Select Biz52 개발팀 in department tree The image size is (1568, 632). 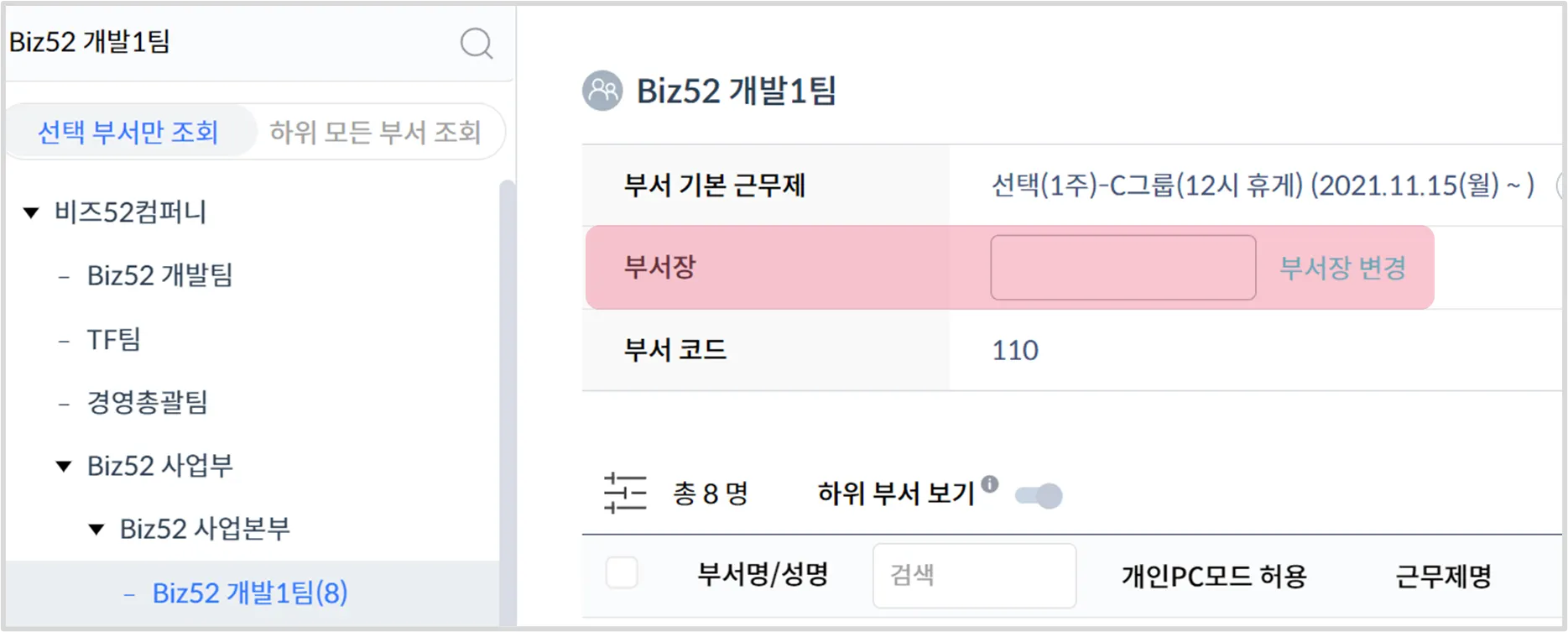point(159,275)
